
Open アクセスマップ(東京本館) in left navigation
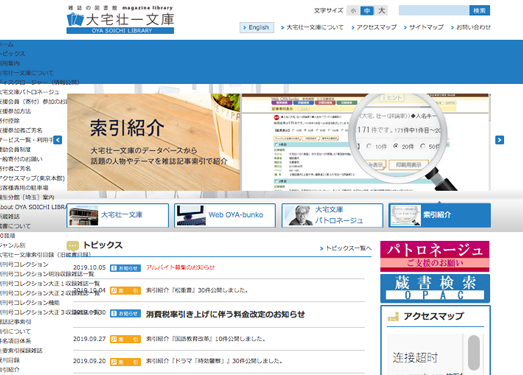[x=32, y=178]
